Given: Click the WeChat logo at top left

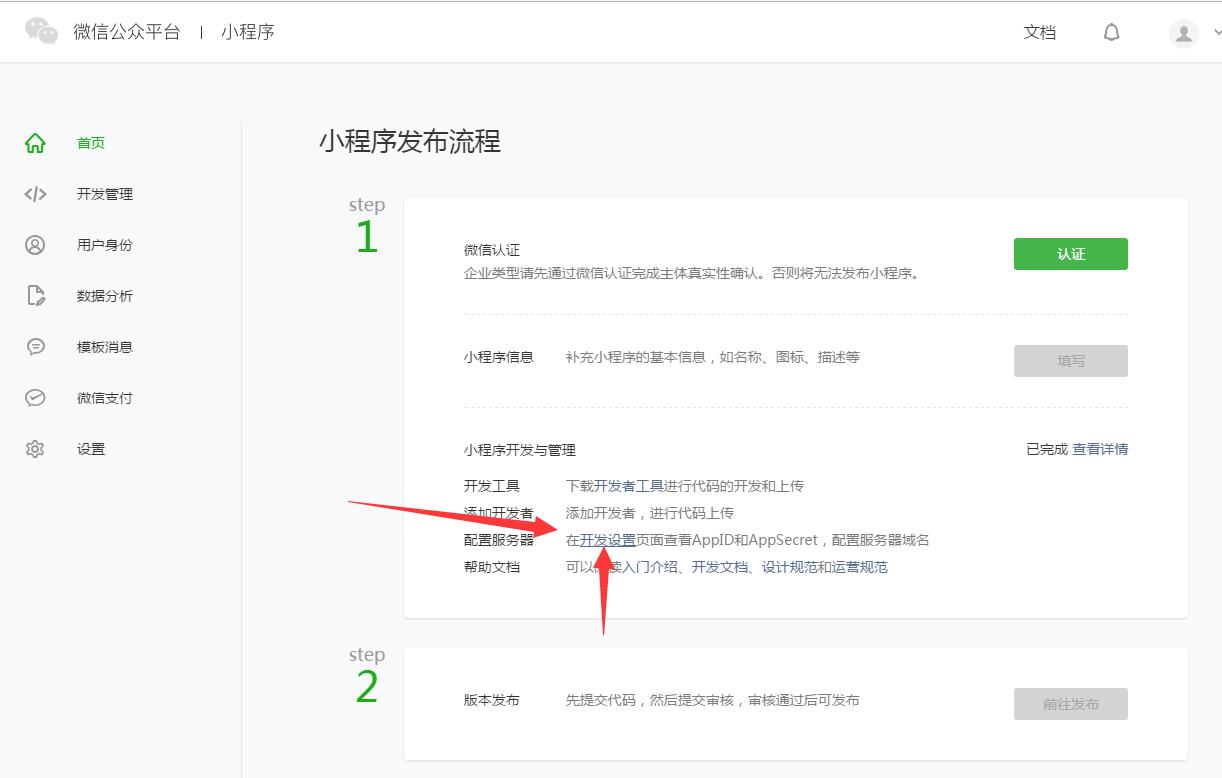Looking at the screenshot, I should 42,30.
